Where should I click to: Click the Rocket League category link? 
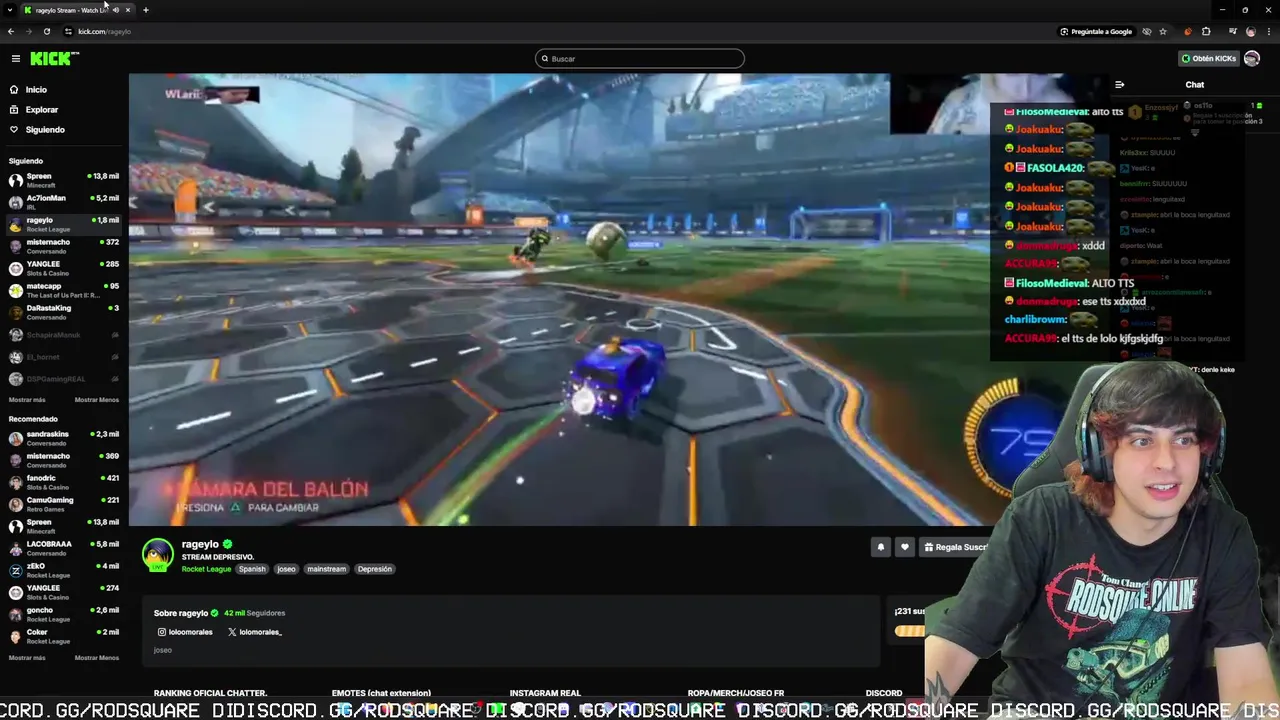point(206,569)
